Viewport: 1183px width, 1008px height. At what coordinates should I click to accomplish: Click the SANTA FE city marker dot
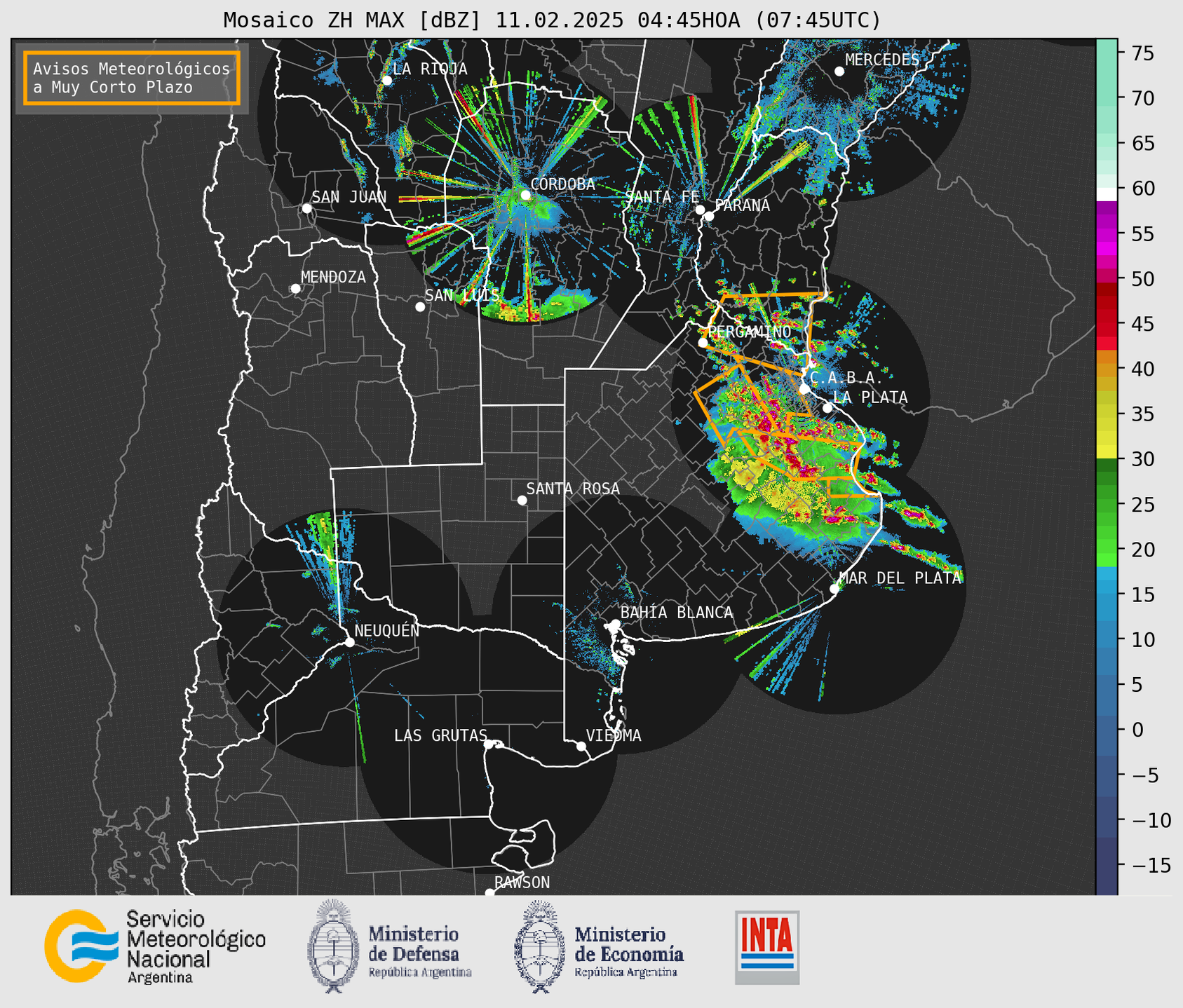coord(700,210)
